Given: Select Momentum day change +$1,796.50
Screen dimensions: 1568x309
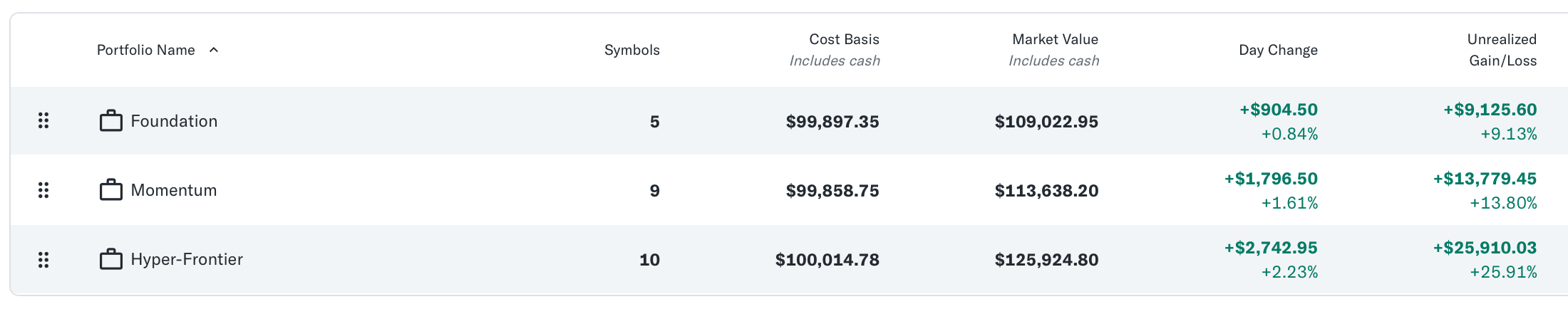Looking at the screenshot, I should tap(1271, 179).
